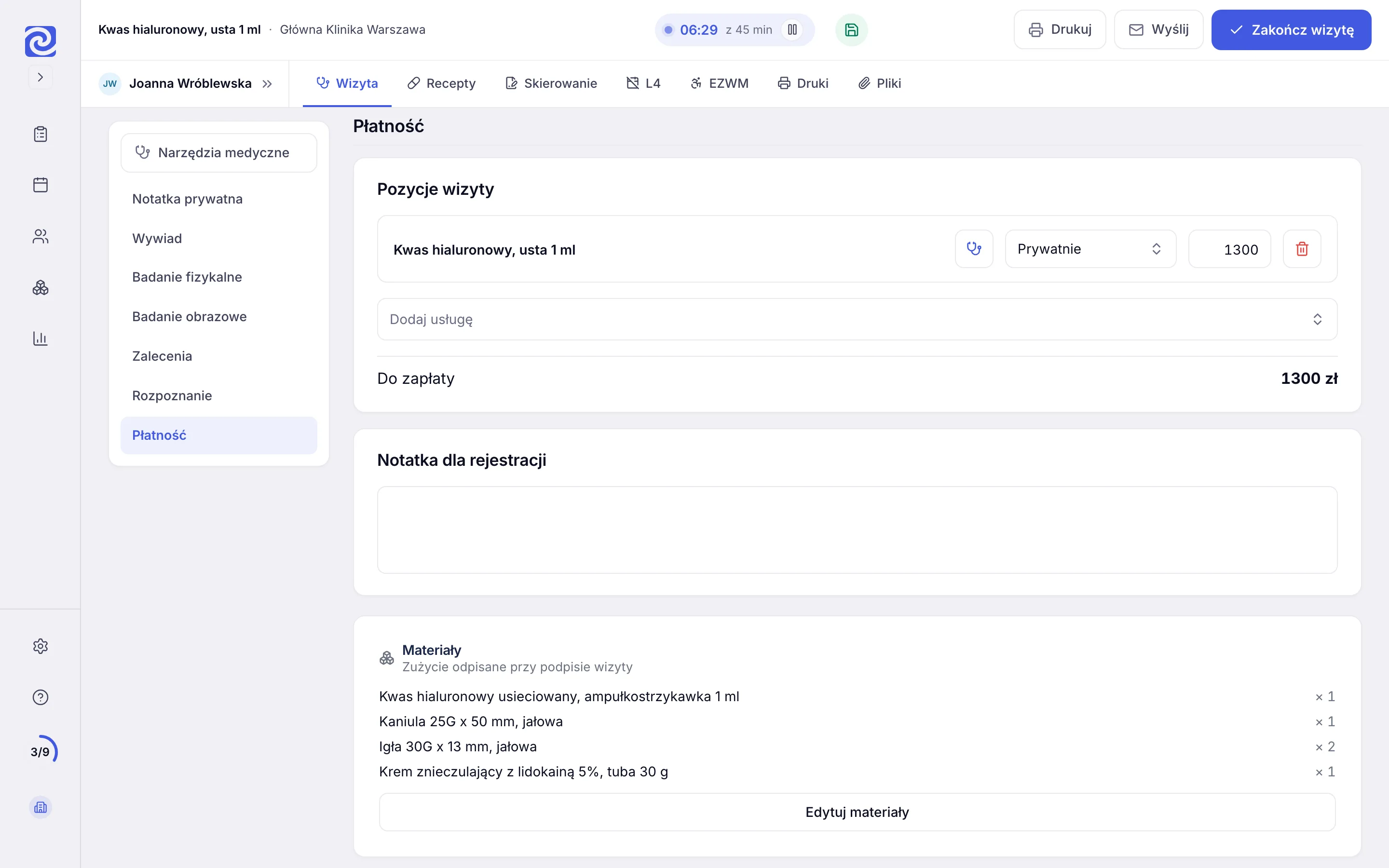Open the inventory cubes sidebar icon

pos(40,287)
